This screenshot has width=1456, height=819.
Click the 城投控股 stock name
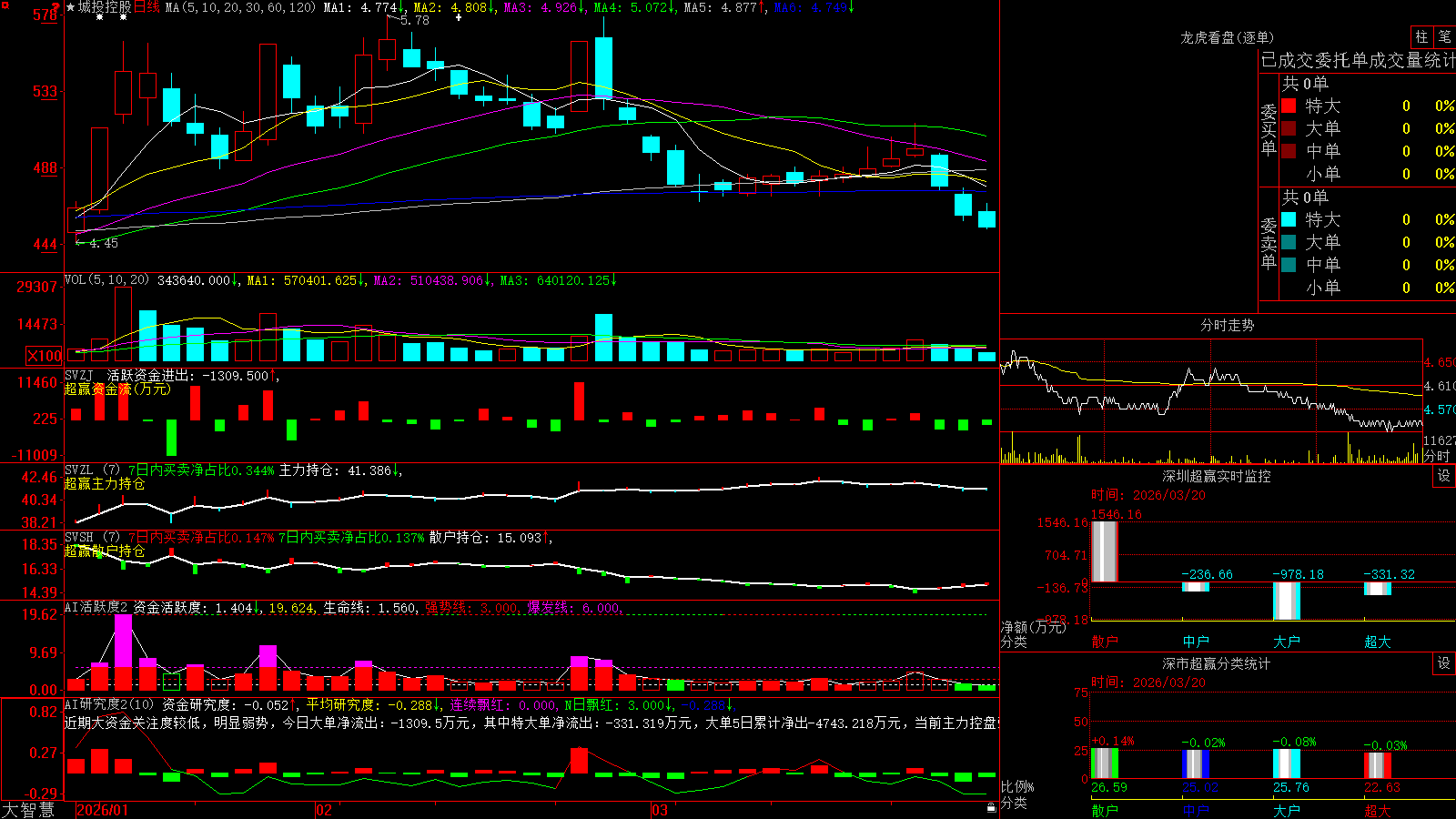coord(105,7)
